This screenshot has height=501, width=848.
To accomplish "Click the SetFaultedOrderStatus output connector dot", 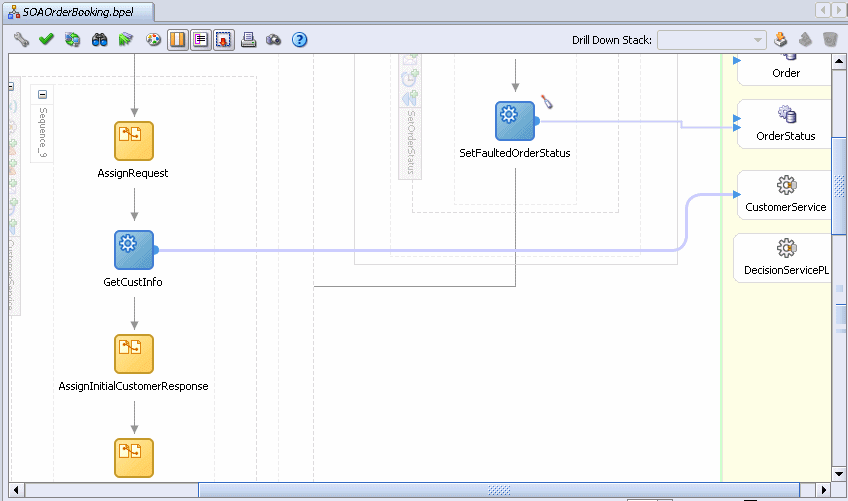I will 537,121.
